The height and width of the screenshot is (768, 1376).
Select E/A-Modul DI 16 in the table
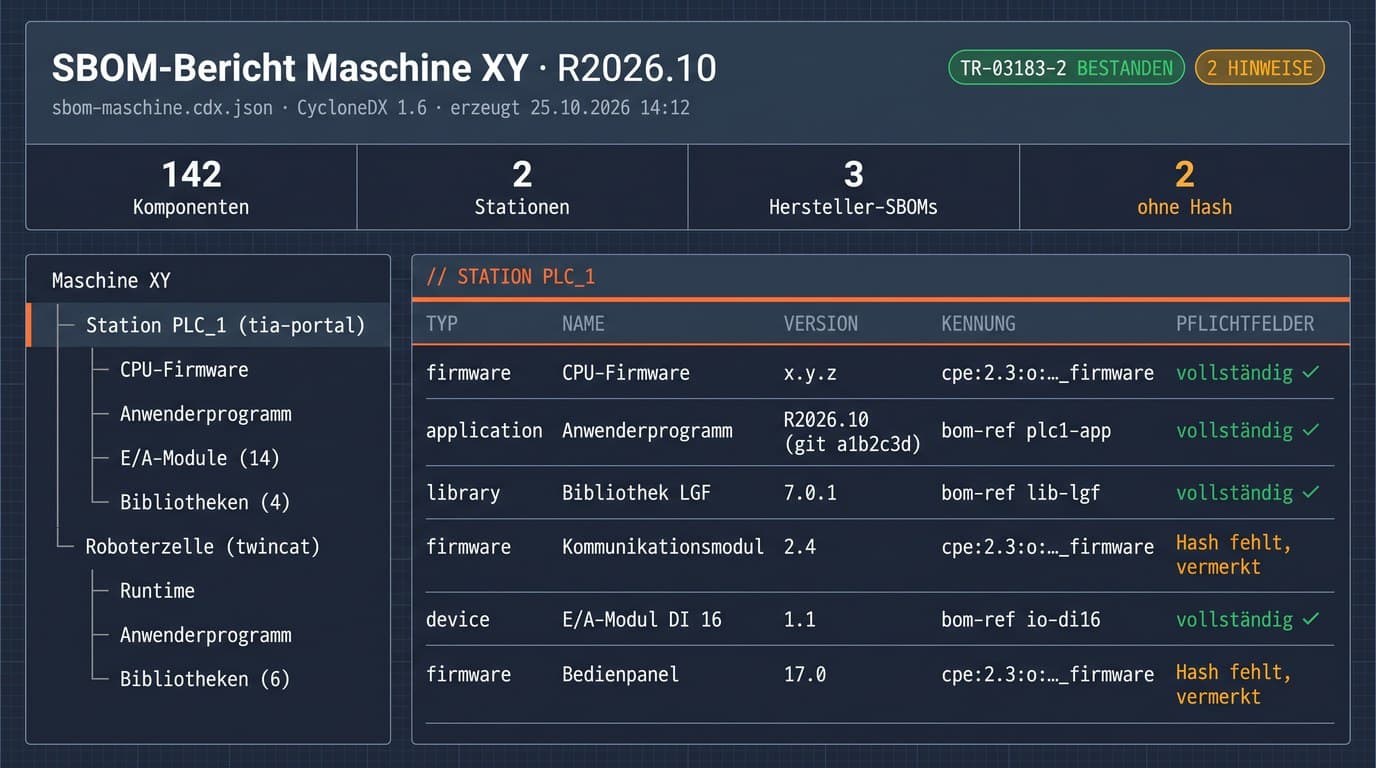click(x=641, y=620)
